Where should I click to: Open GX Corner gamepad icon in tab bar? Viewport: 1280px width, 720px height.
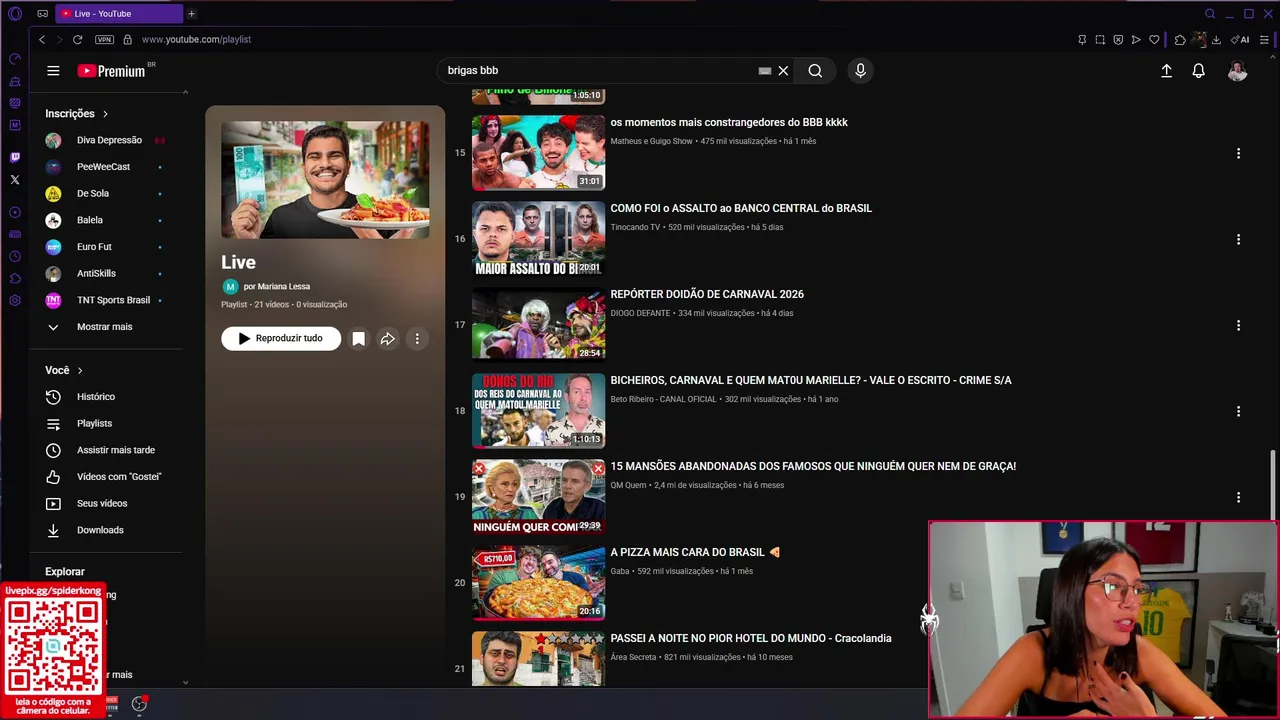click(x=42, y=14)
